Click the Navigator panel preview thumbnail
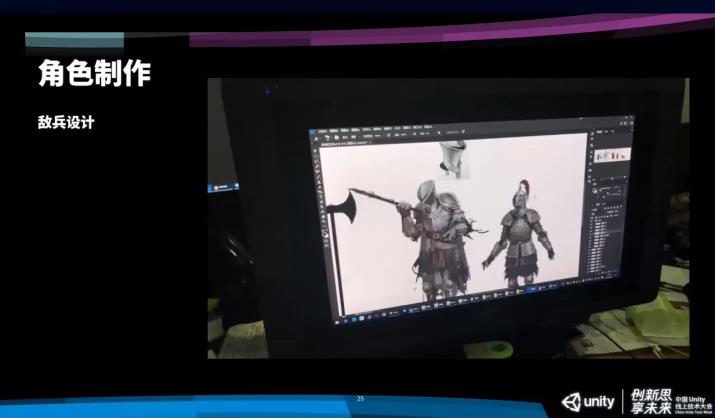The width and height of the screenshot is (715, 418). [x=612, y=155]
